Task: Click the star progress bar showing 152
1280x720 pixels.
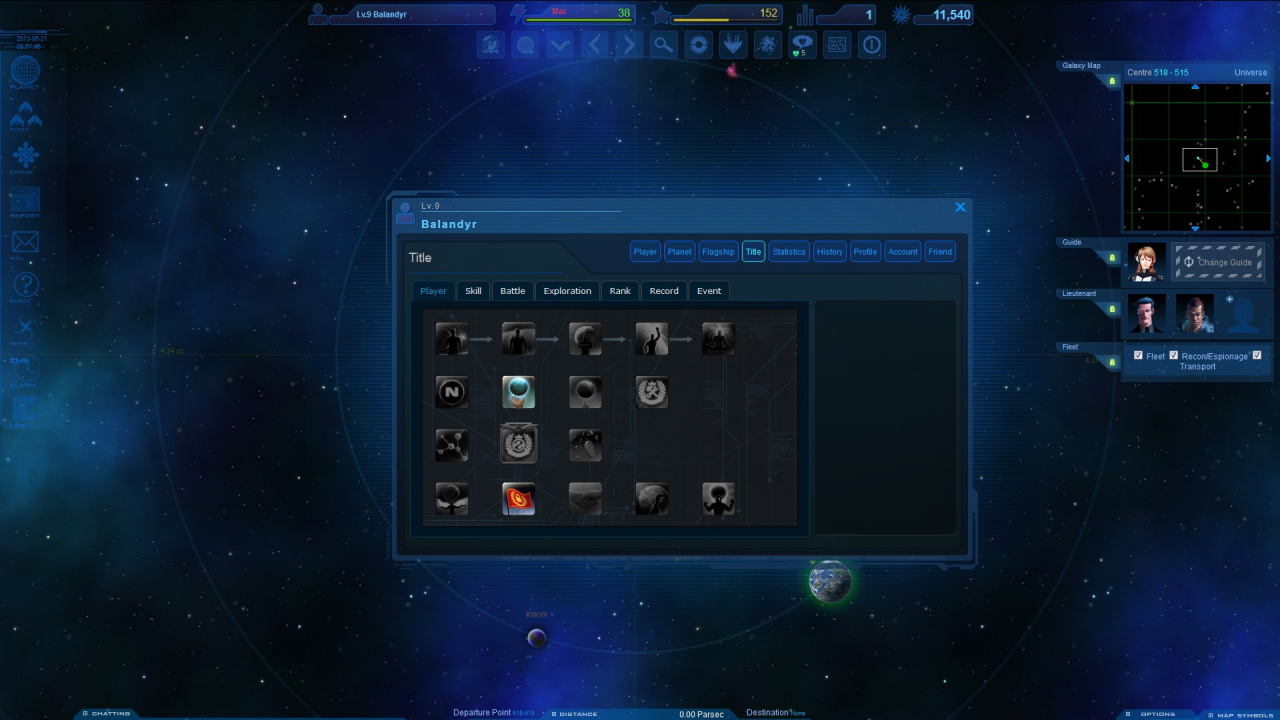Action: pos(726,15)
